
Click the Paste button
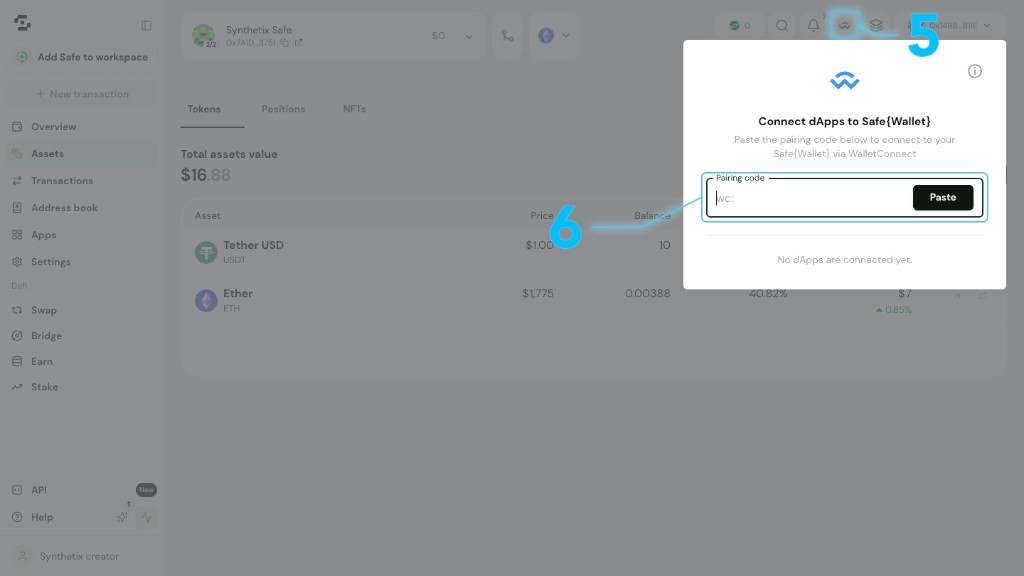click(x=942, y=197)
